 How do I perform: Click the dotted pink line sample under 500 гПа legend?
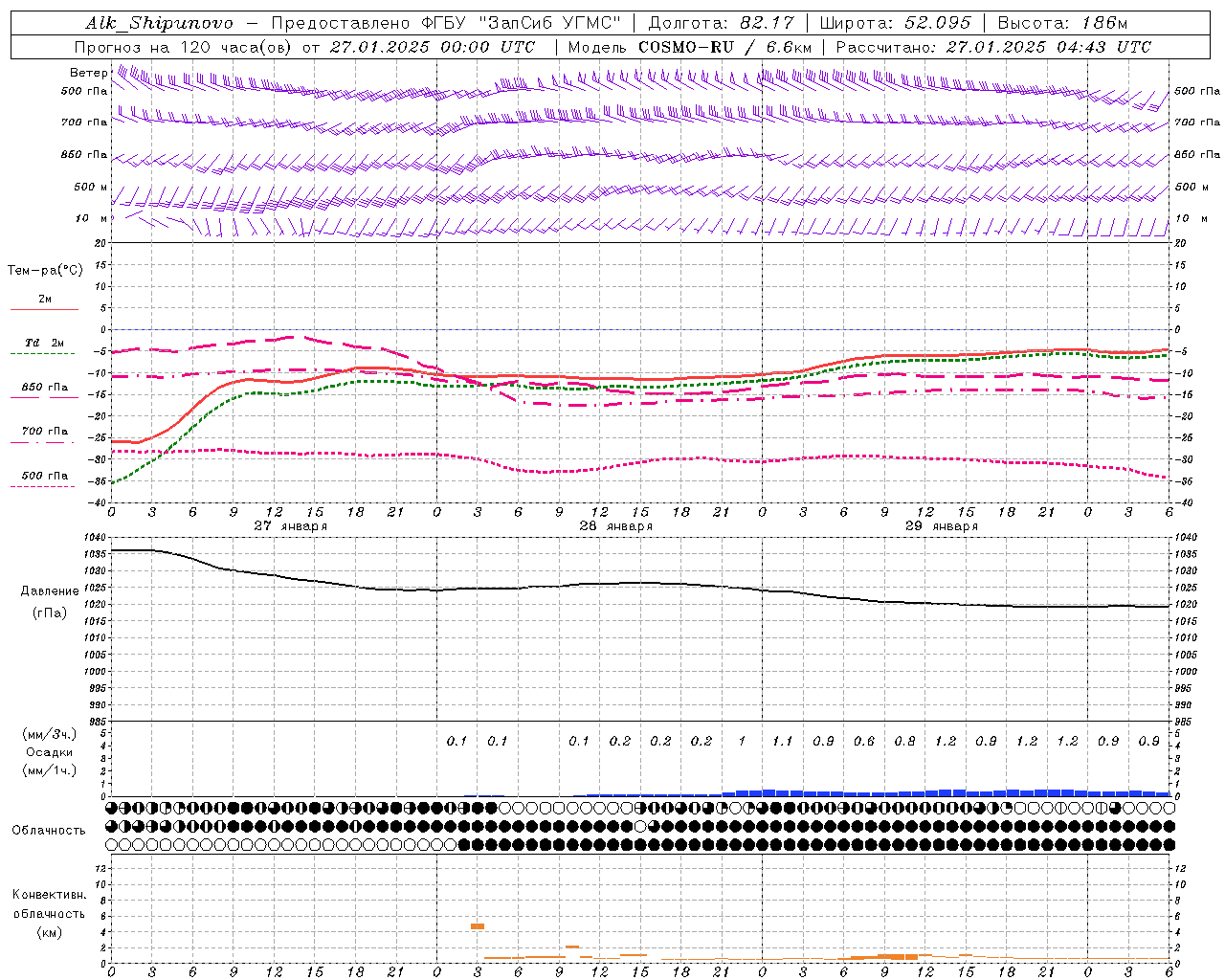42,487
